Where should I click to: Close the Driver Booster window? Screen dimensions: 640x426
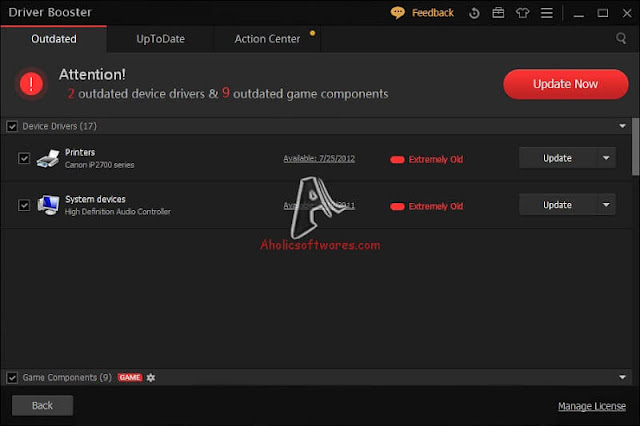[627, 13]
